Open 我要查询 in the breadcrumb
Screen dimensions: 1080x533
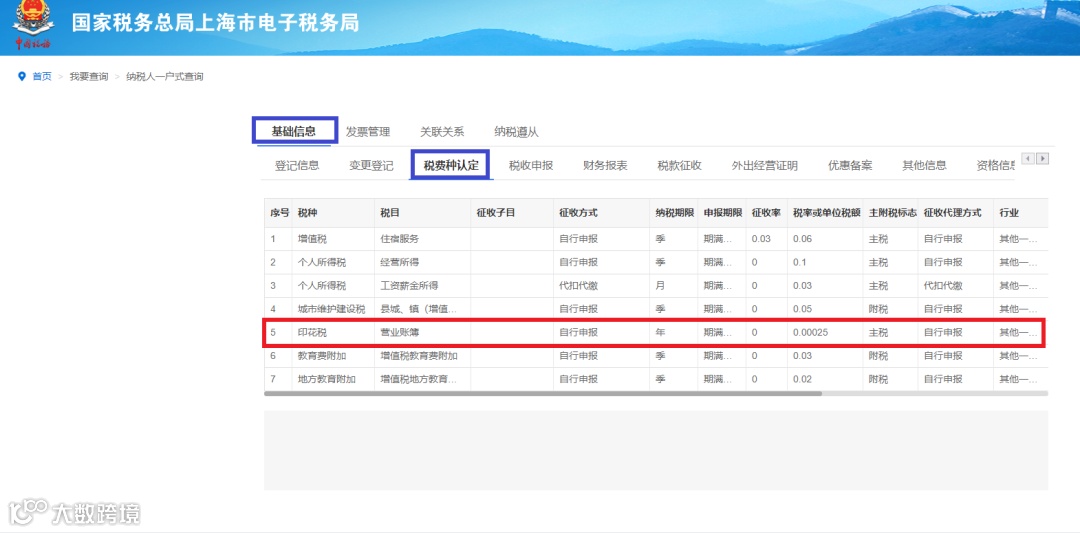[89, 76]
